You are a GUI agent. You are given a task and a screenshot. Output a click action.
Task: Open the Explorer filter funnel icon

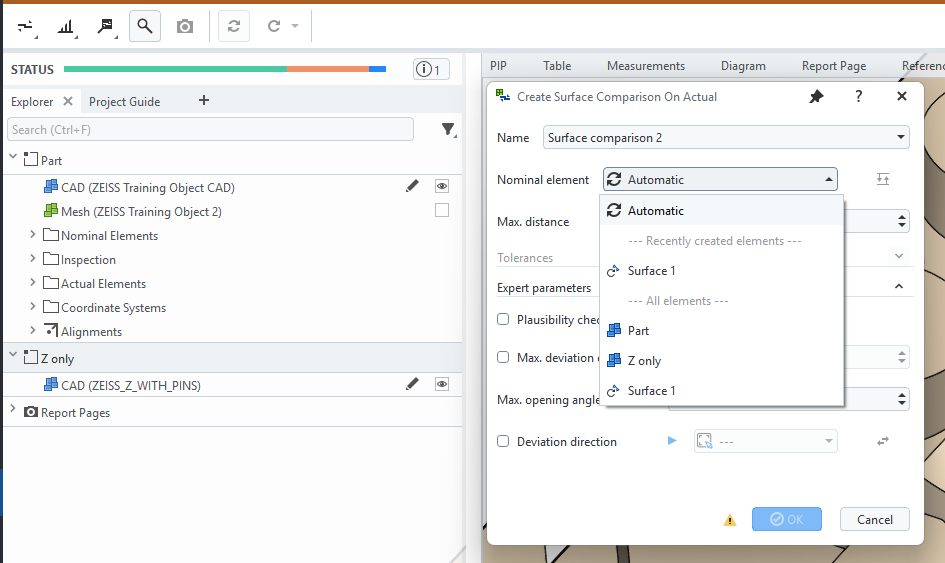pyautogui.click(x=448, y=130)
